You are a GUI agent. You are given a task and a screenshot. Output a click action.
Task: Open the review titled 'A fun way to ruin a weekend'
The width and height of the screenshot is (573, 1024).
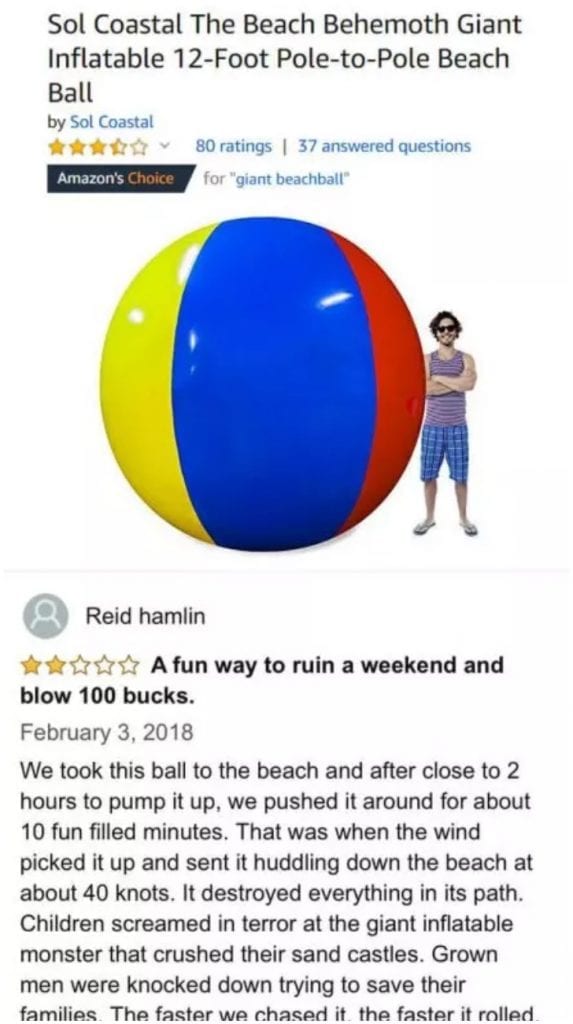(262, 680)
